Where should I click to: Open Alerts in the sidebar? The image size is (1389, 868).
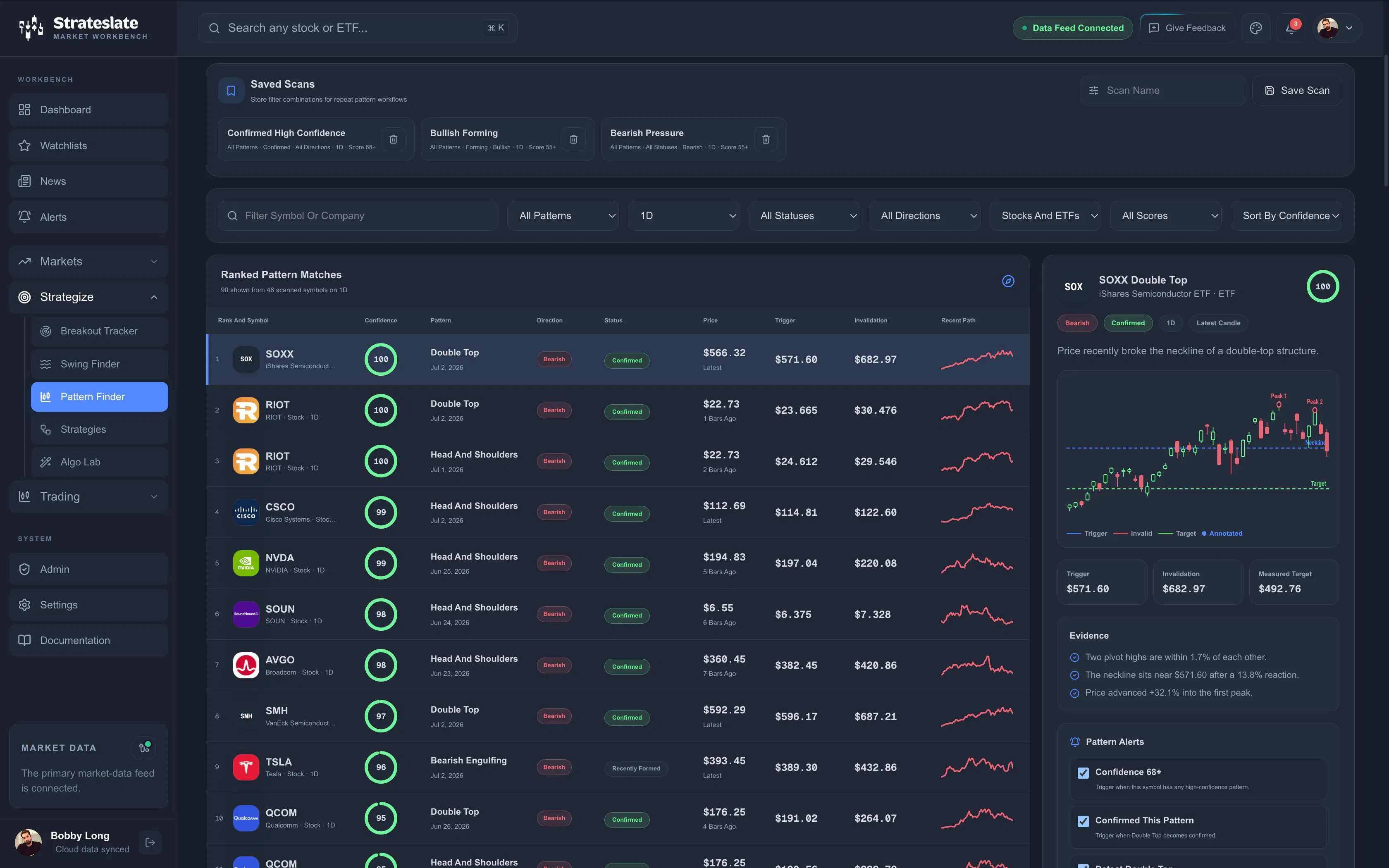(x=88, y=217)
